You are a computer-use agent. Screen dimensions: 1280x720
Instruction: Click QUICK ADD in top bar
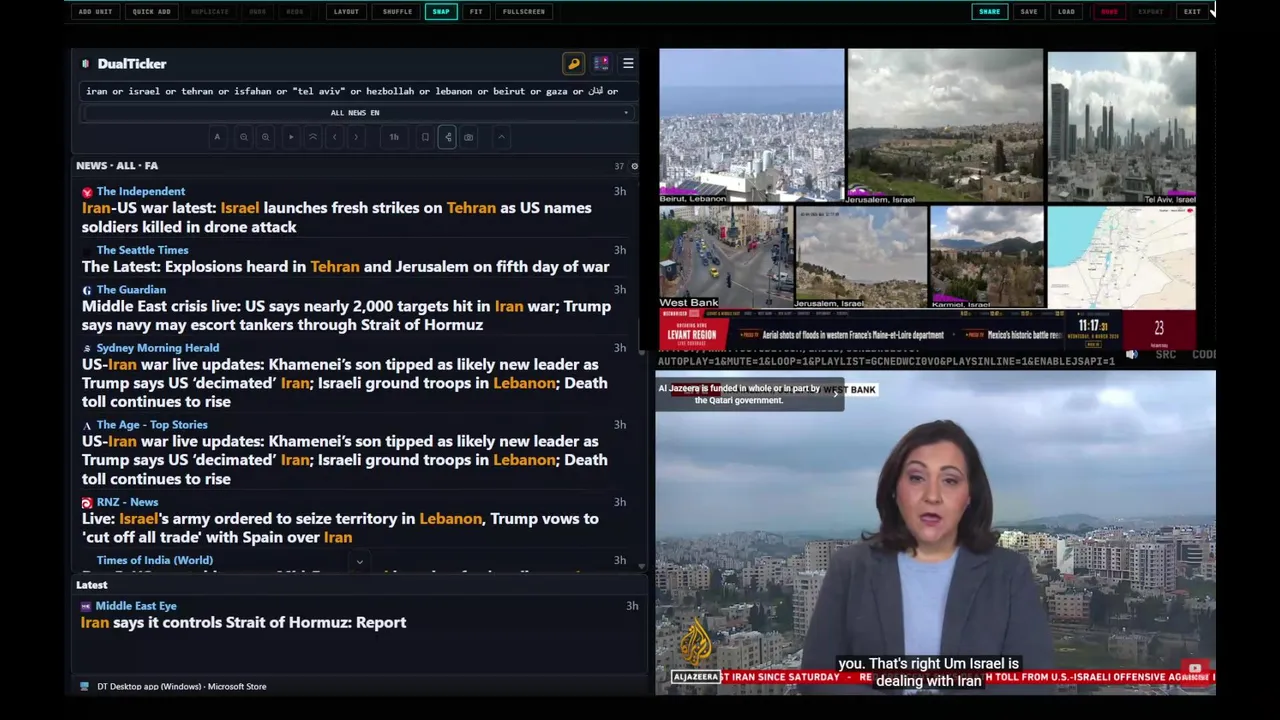151,12
